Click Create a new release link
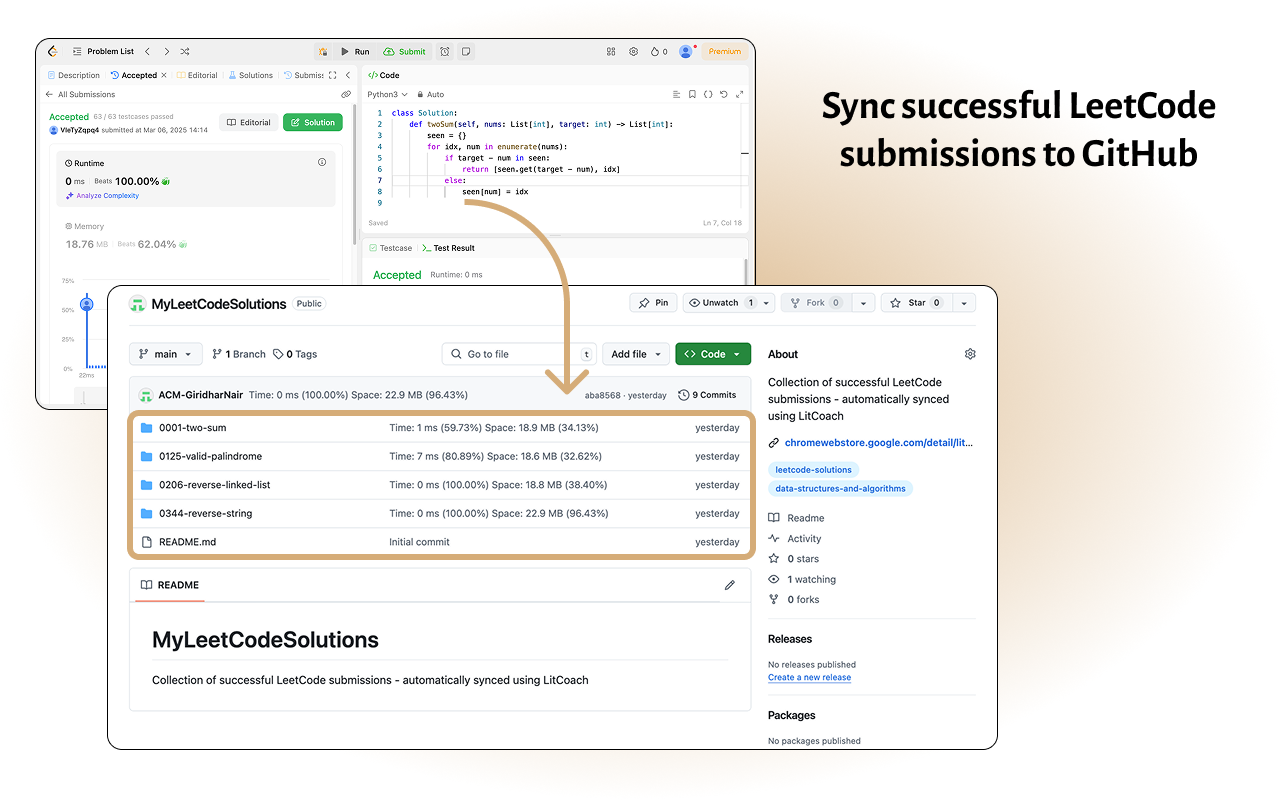Screen dimensions: 1280x800 click(x=809, y=677)
